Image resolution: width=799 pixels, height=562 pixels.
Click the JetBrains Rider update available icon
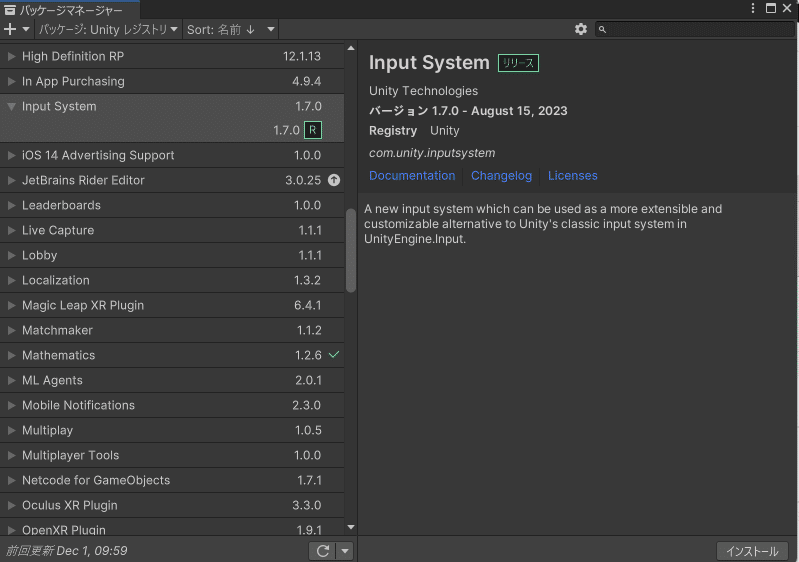click(334, 180)
